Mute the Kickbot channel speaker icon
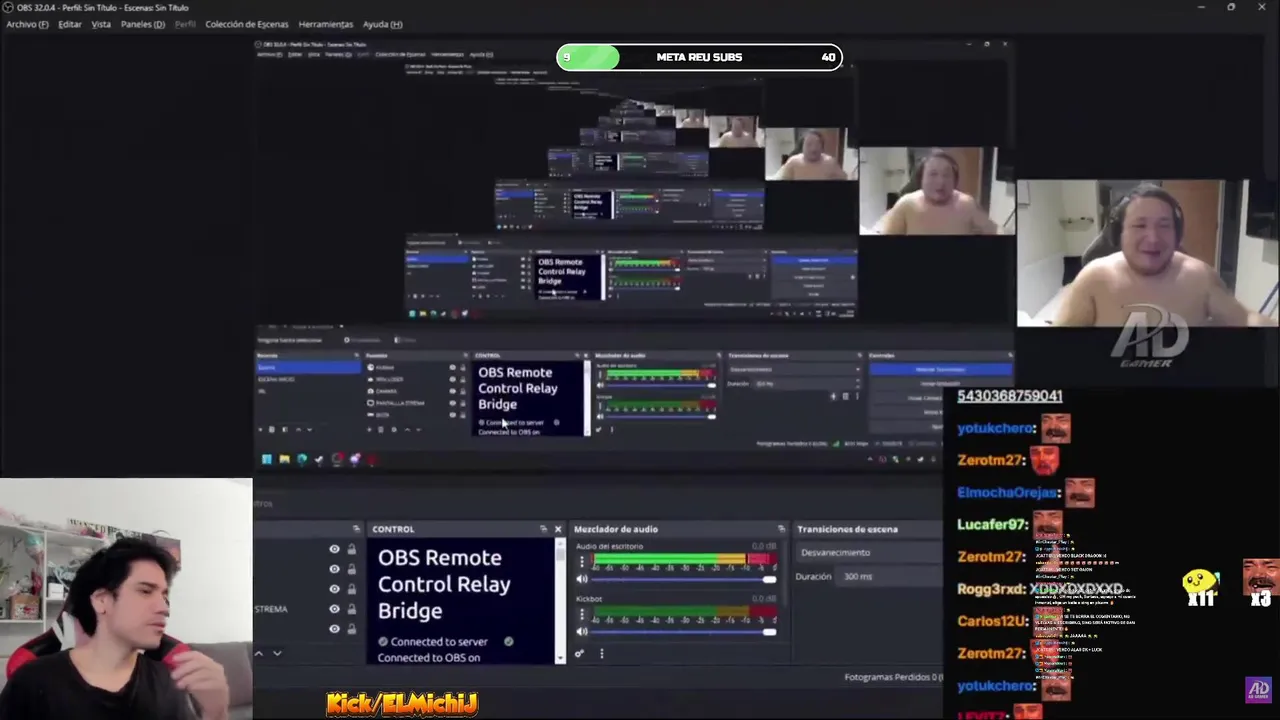The width and height of the screenshot is (1280, 720). pyautogui.click(x=582, y=631)
